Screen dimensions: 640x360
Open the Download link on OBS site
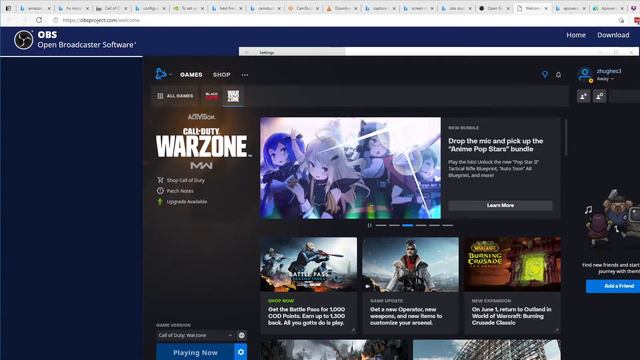click(613, 35)
